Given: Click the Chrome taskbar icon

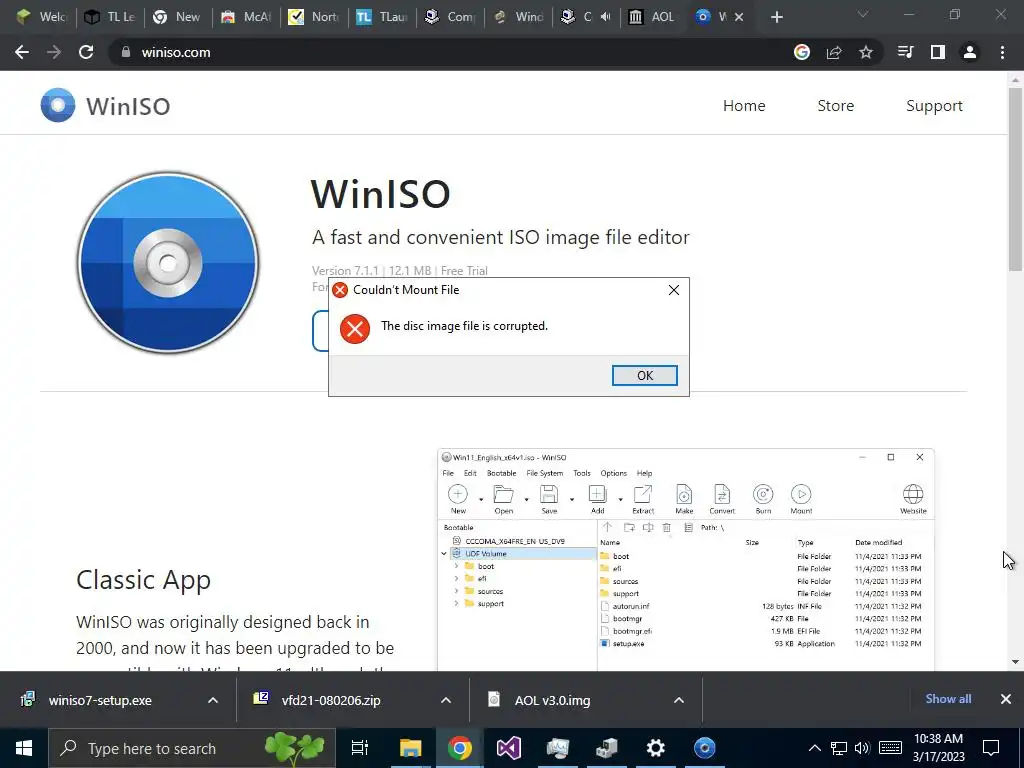Looking at the screenshot, I should (x=460, y=748).
